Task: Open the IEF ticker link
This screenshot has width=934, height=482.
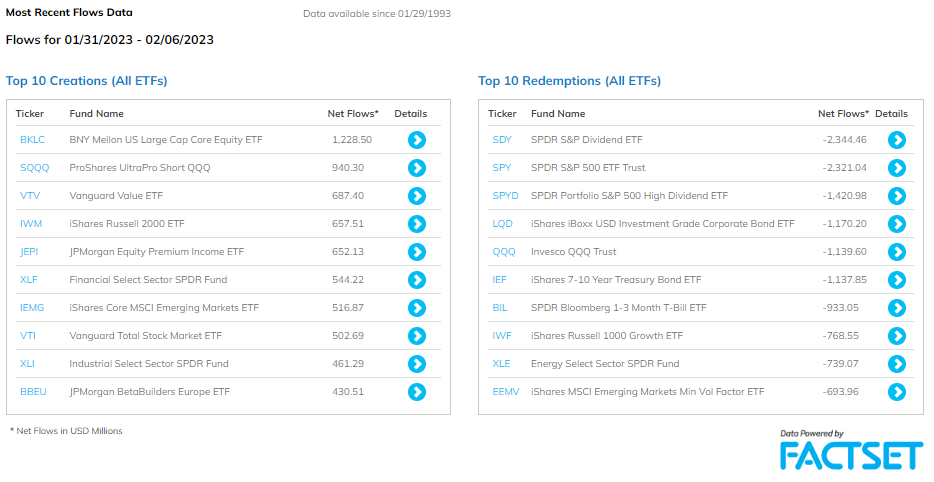Action: click(x=500, y=280)
